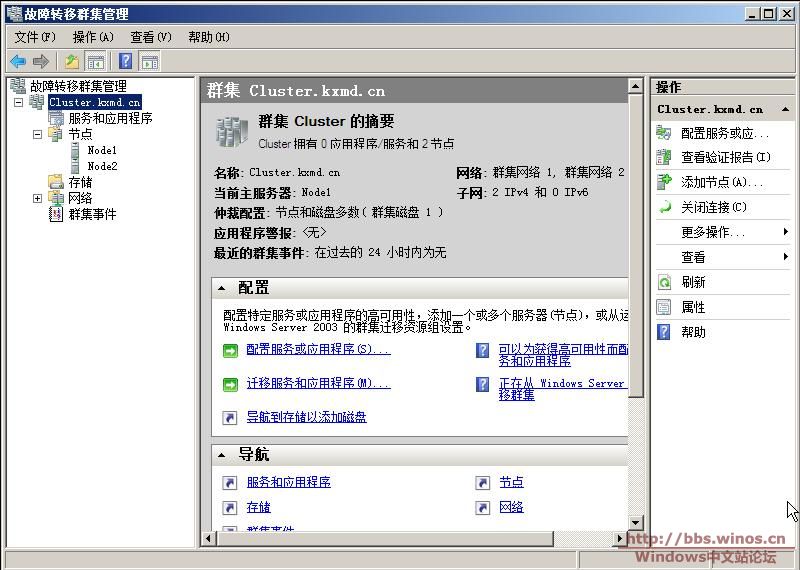Screen dimensions: 800x570
Task: Click the vertical scrollbar up arrow
Action: (x=635, y=86)
